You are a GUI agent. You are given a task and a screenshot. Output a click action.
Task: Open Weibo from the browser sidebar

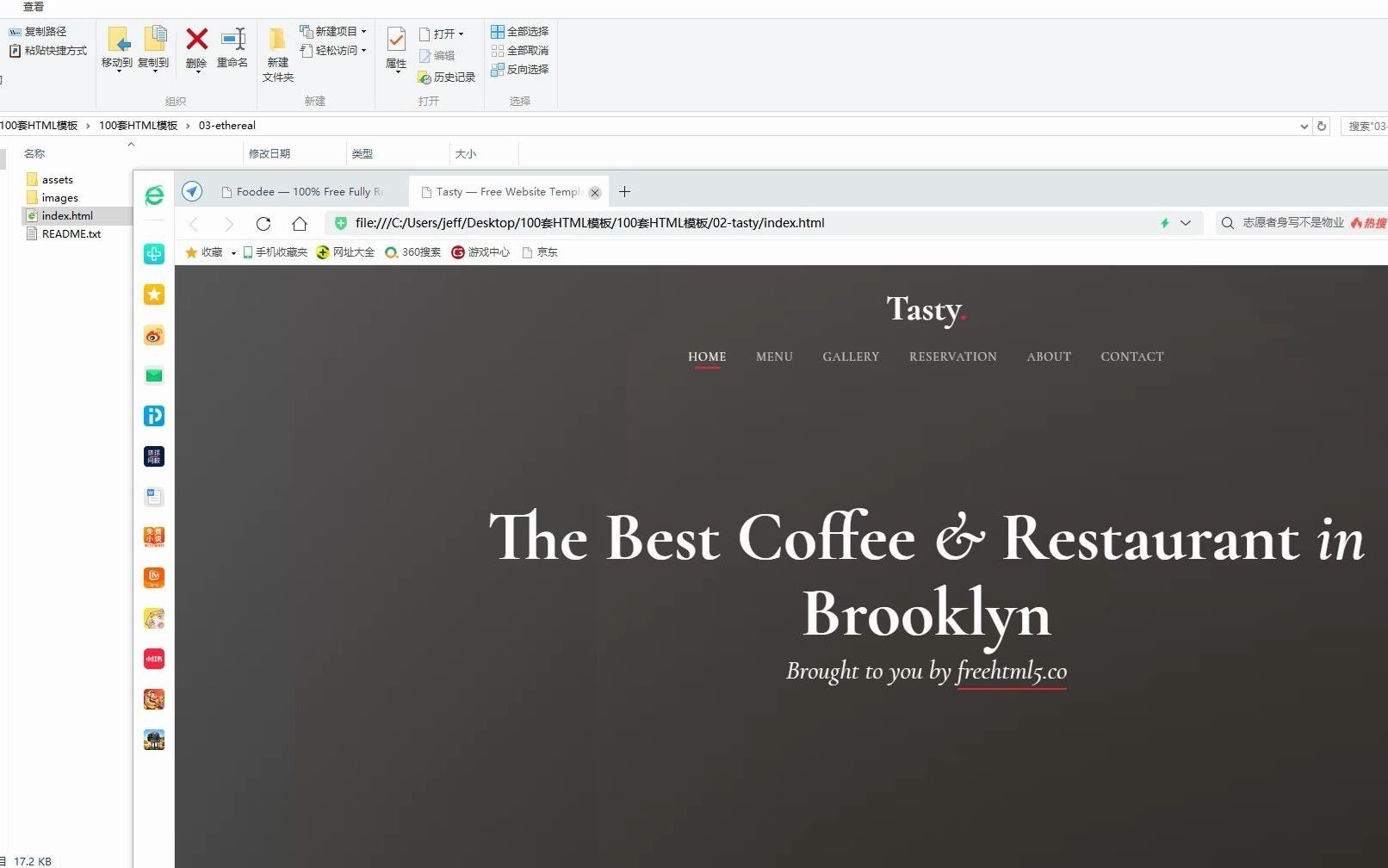153,335
